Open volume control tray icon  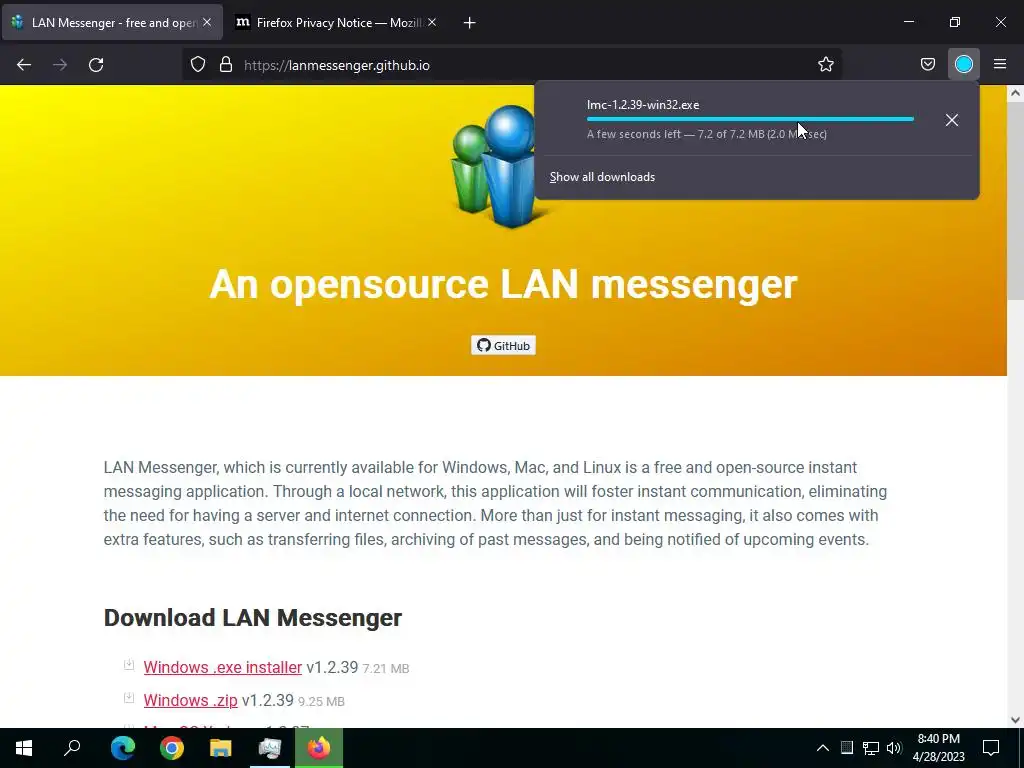click(x=894, y=748)
